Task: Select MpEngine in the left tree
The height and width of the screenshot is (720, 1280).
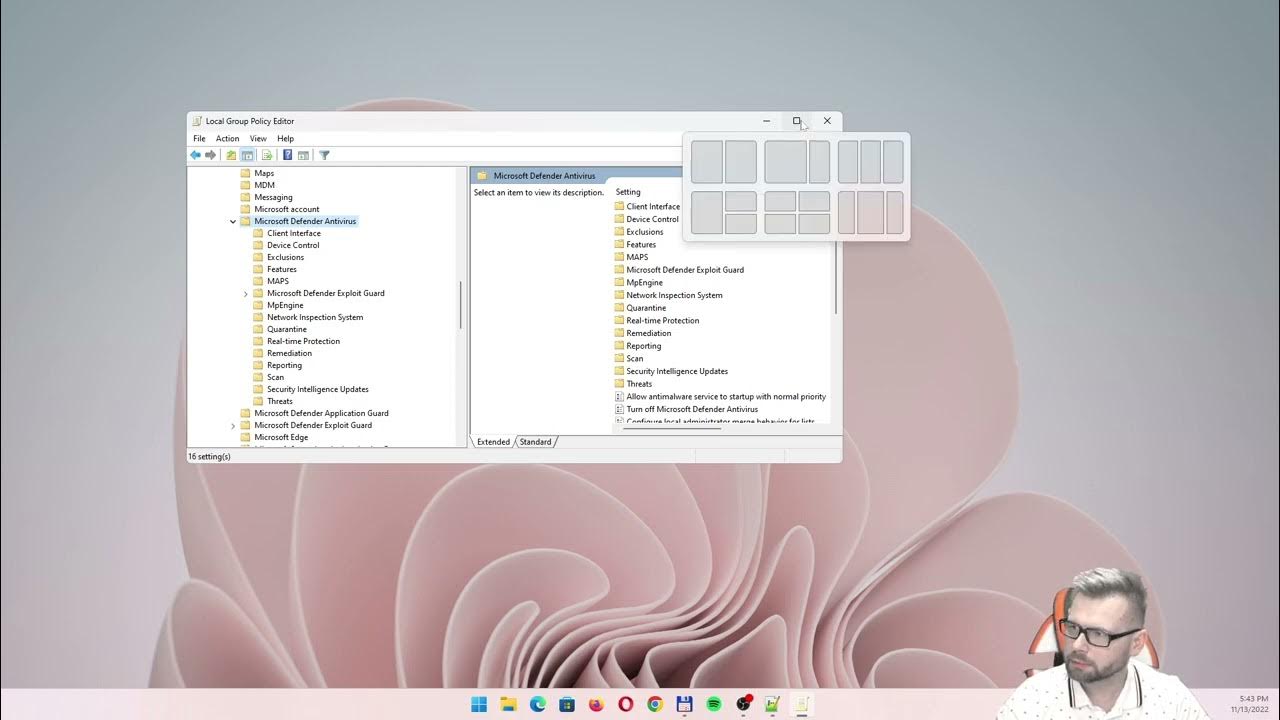Action: click(x=285, y=305)
